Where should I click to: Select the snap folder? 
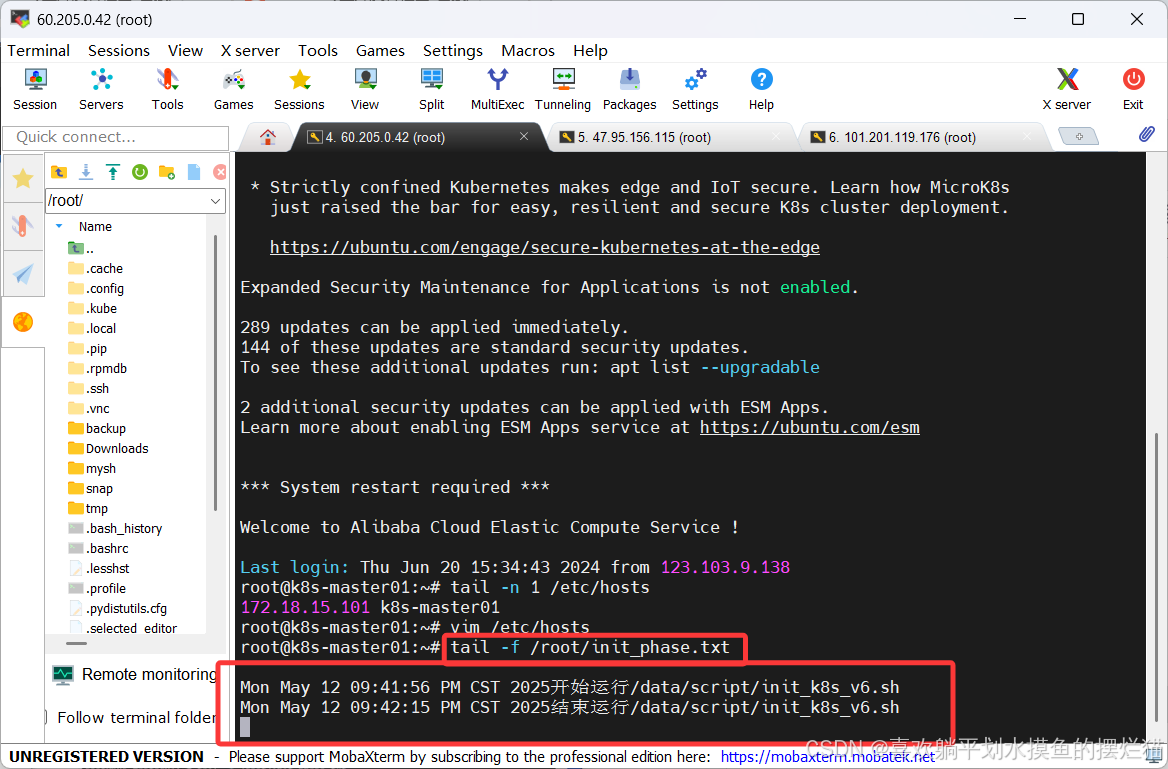[x=90, y=489]
